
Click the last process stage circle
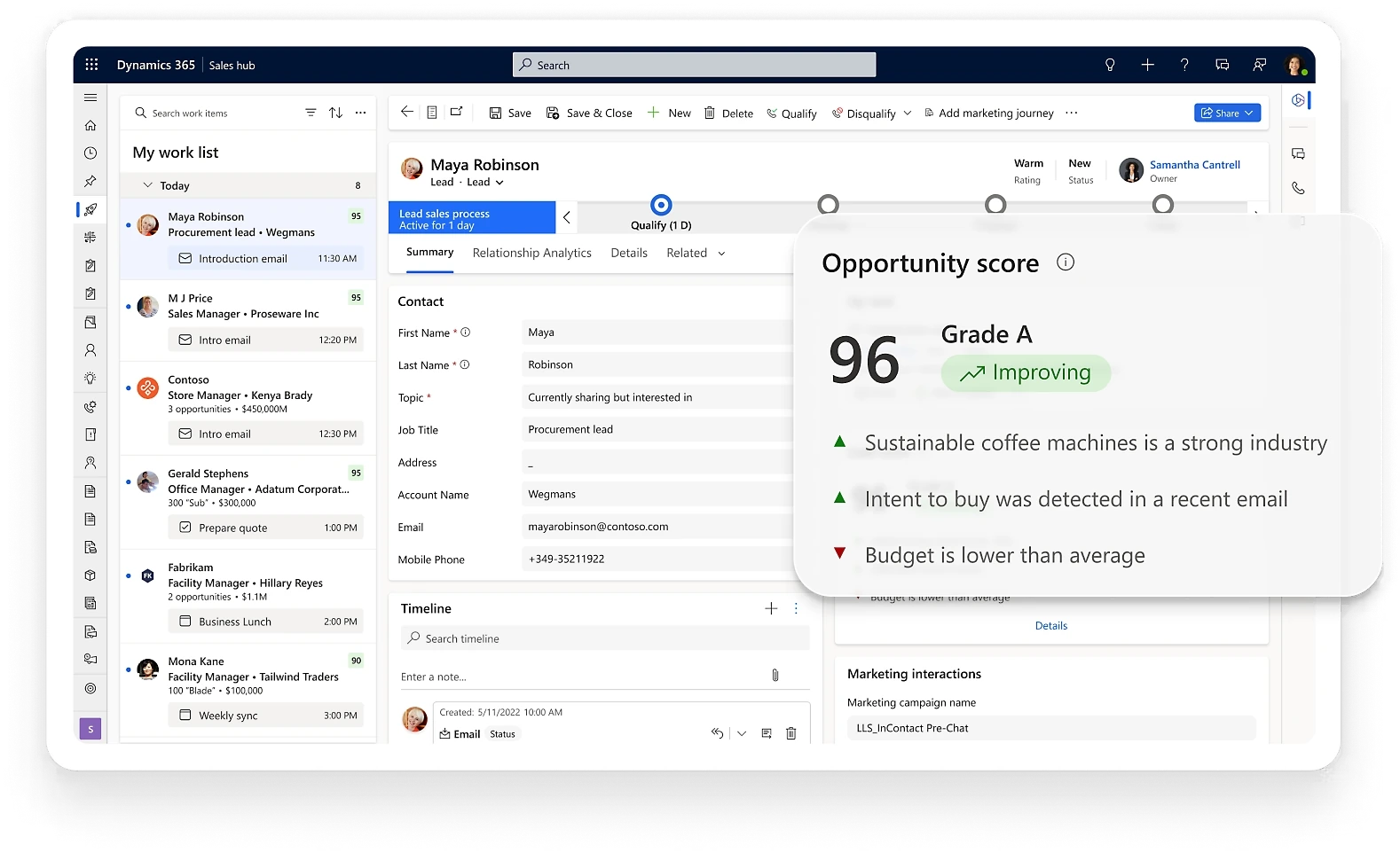(1162, 205)
